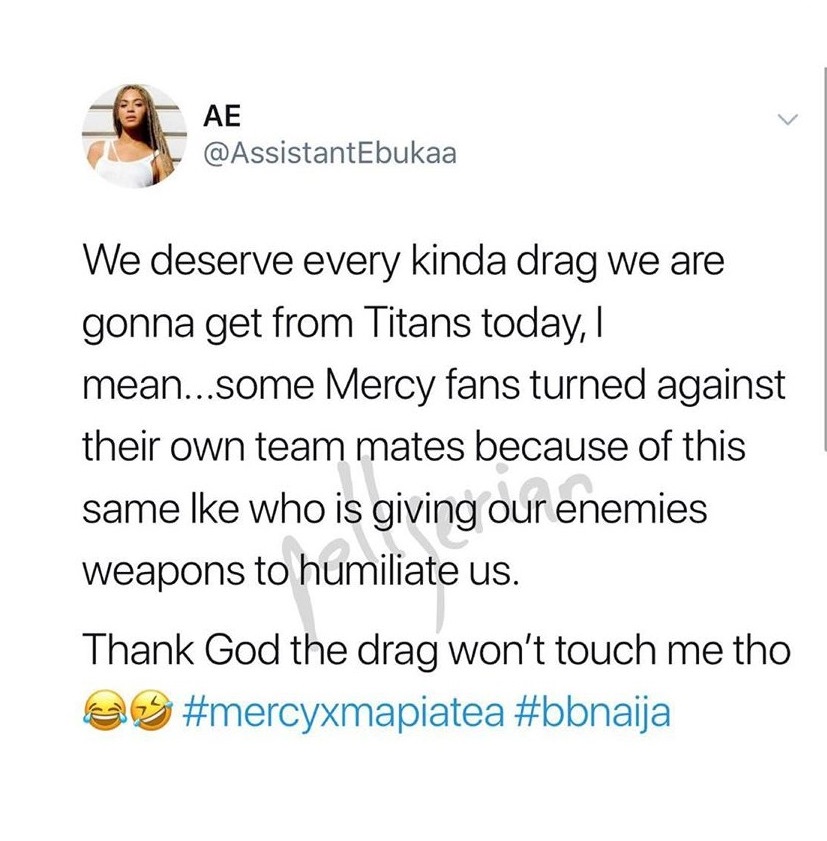Screen dimensions: 827x841
Task: Click the rolling laughing tilted emoji
Action: point(152,711)
